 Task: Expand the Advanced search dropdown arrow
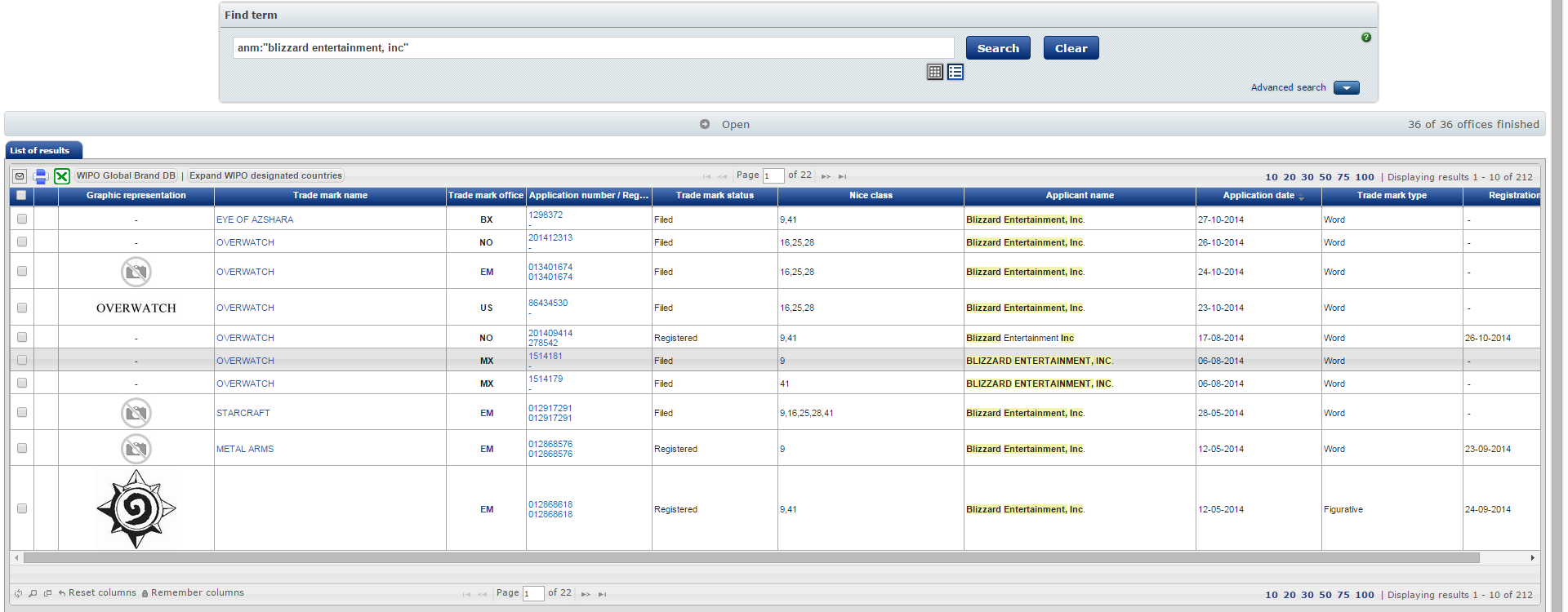coord(1347,87)
